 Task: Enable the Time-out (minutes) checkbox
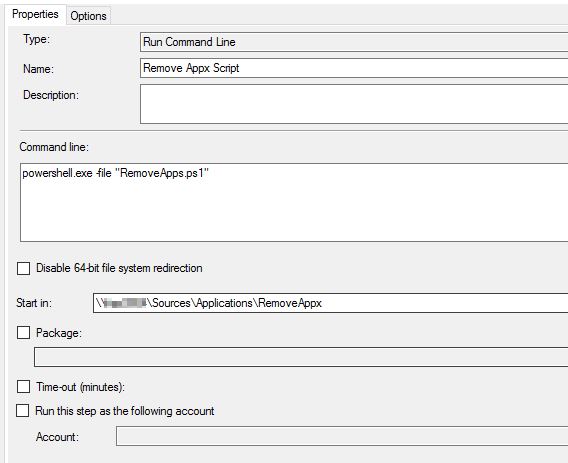click(24, 387)
